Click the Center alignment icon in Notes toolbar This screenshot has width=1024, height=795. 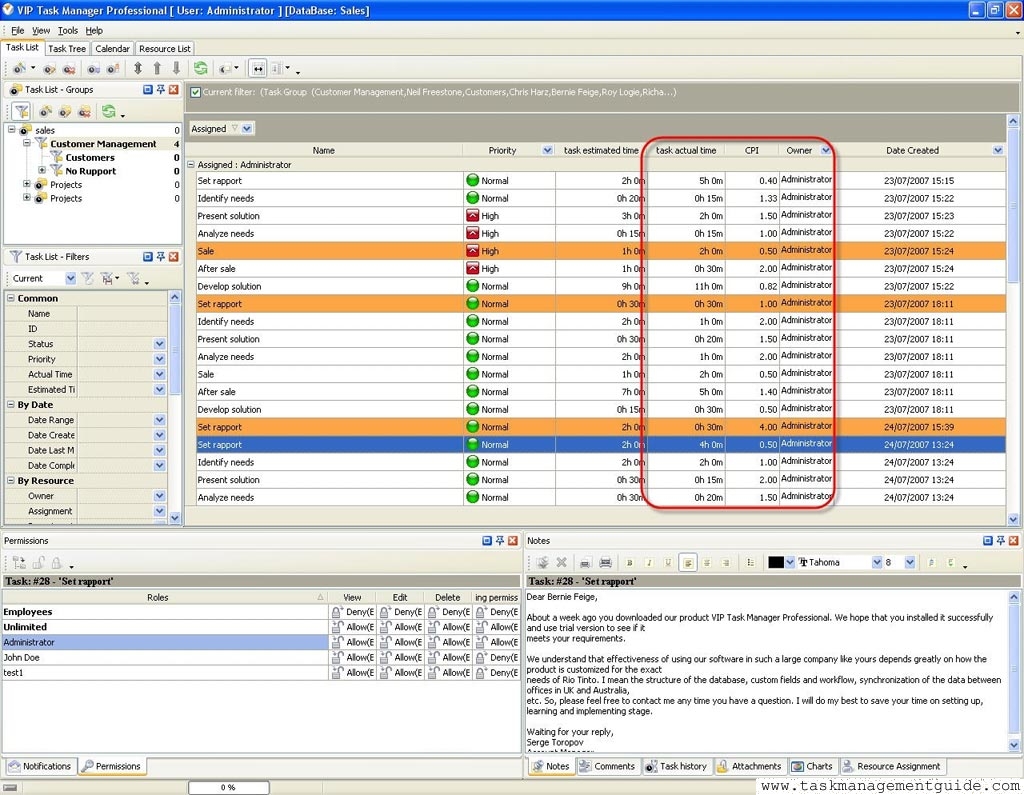pos(707,562)
